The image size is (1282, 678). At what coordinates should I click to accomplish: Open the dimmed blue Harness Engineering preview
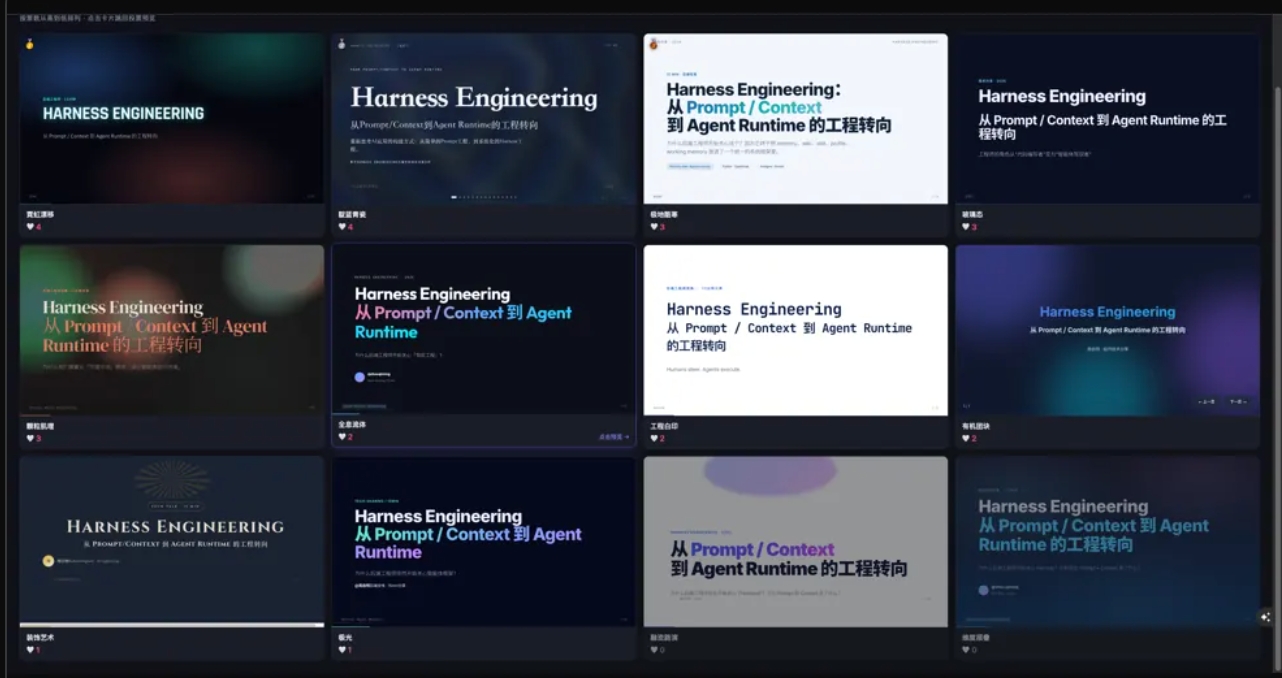point(1108,542)
